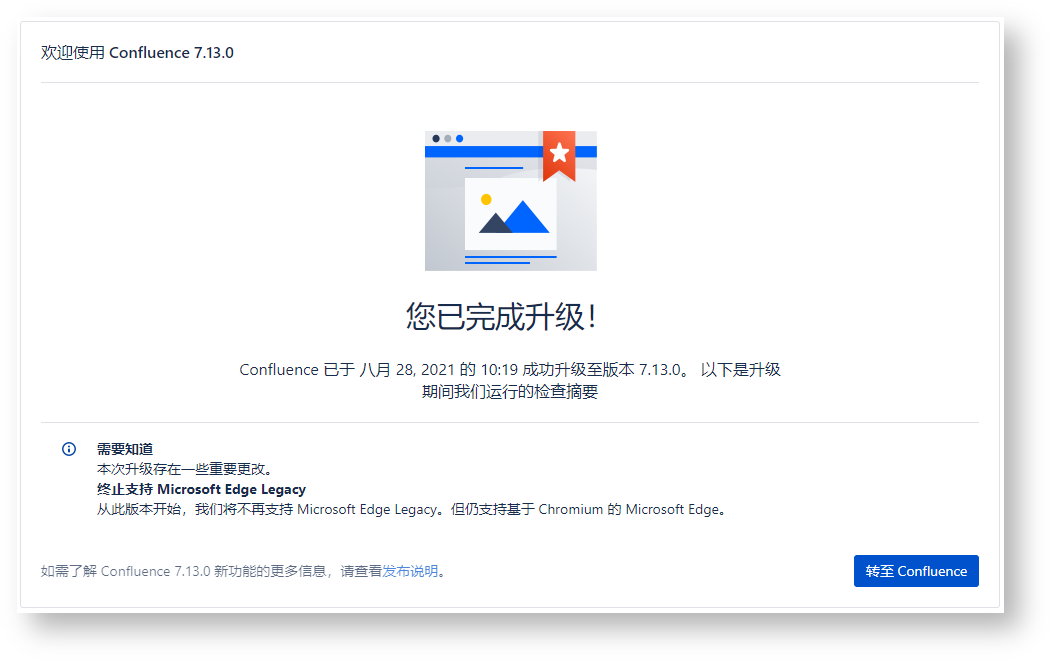Click the blue bar atop the illustration
This screenshot has width=1052, height=661.
(480, 152)
